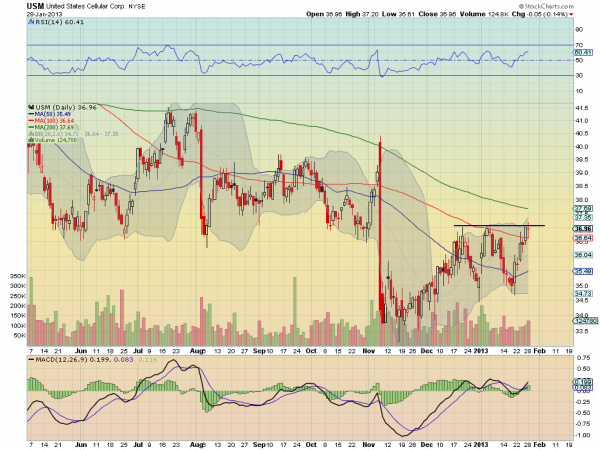Click the boxed 60.41 tag on the RSI axis

(583, 52)
